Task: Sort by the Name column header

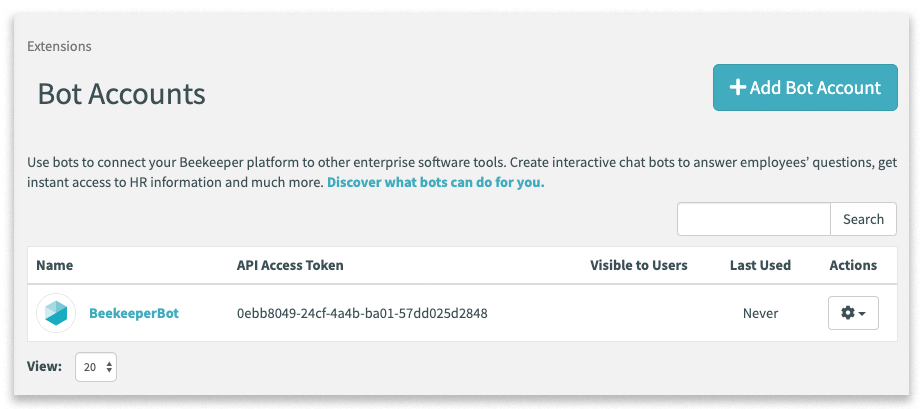Action: click(55, 265)
